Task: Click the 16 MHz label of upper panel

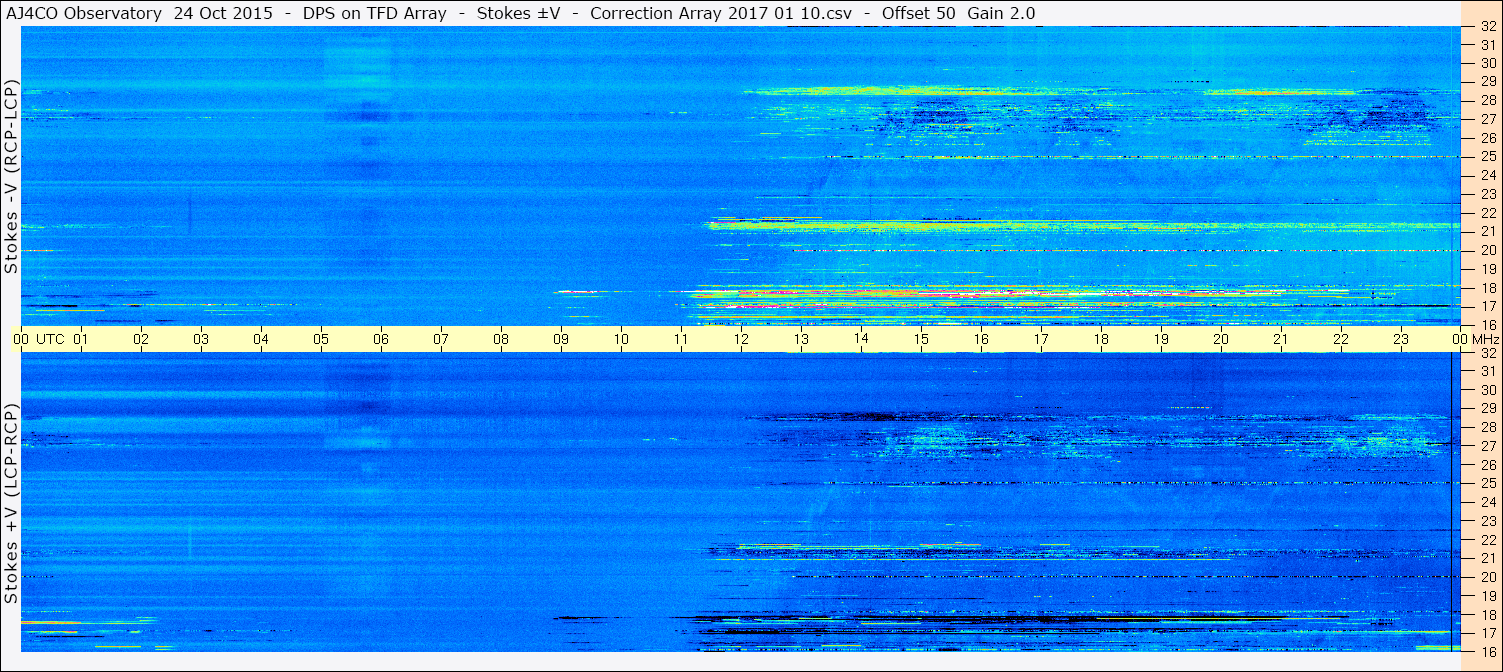Action: tap(1487, 324)
